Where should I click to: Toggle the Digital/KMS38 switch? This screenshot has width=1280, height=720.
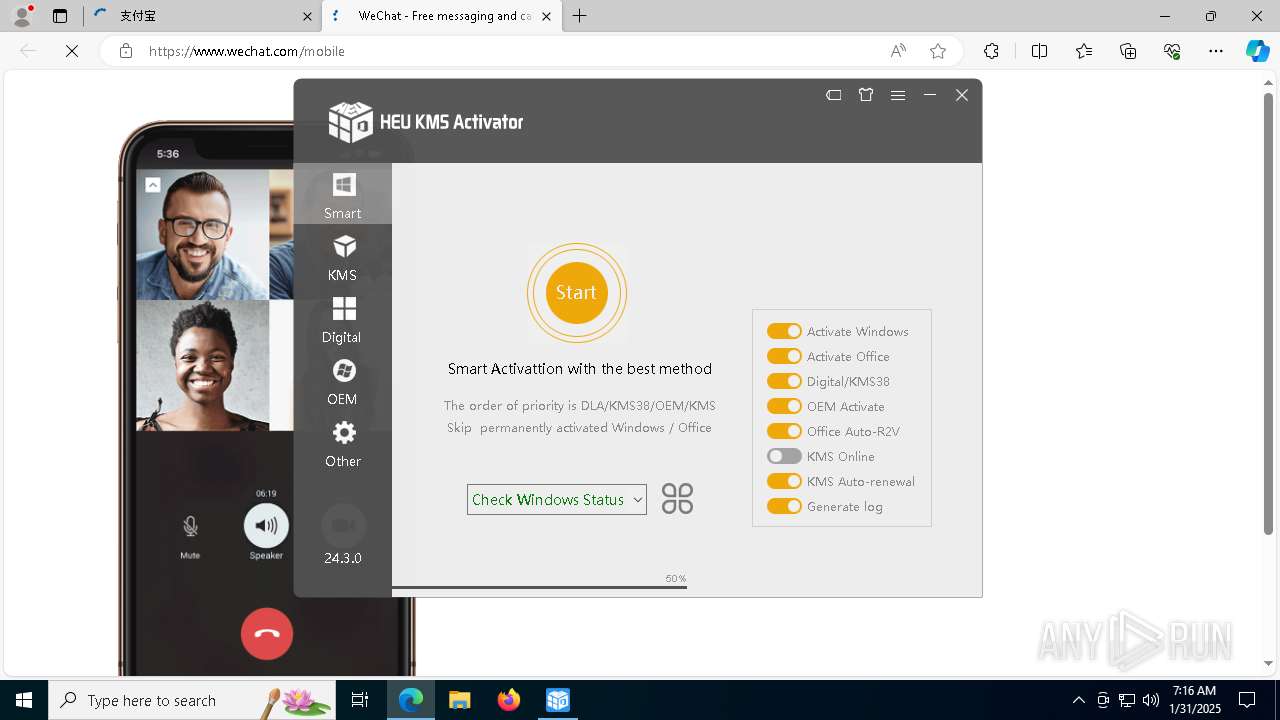click(x=784, y=381)
